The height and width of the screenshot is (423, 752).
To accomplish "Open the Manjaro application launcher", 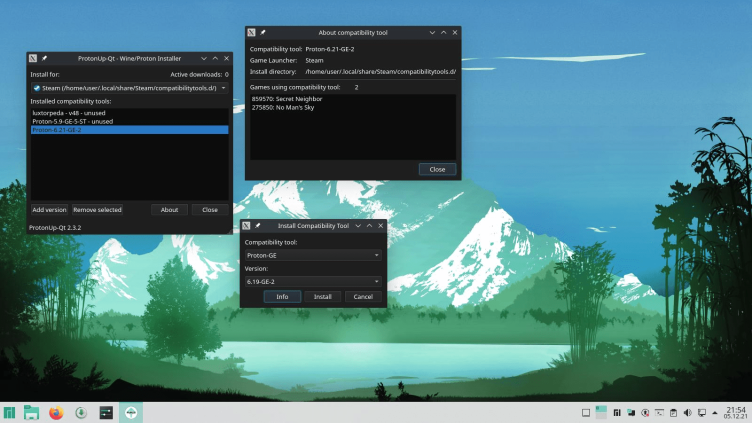I will [x=9, y=412].
